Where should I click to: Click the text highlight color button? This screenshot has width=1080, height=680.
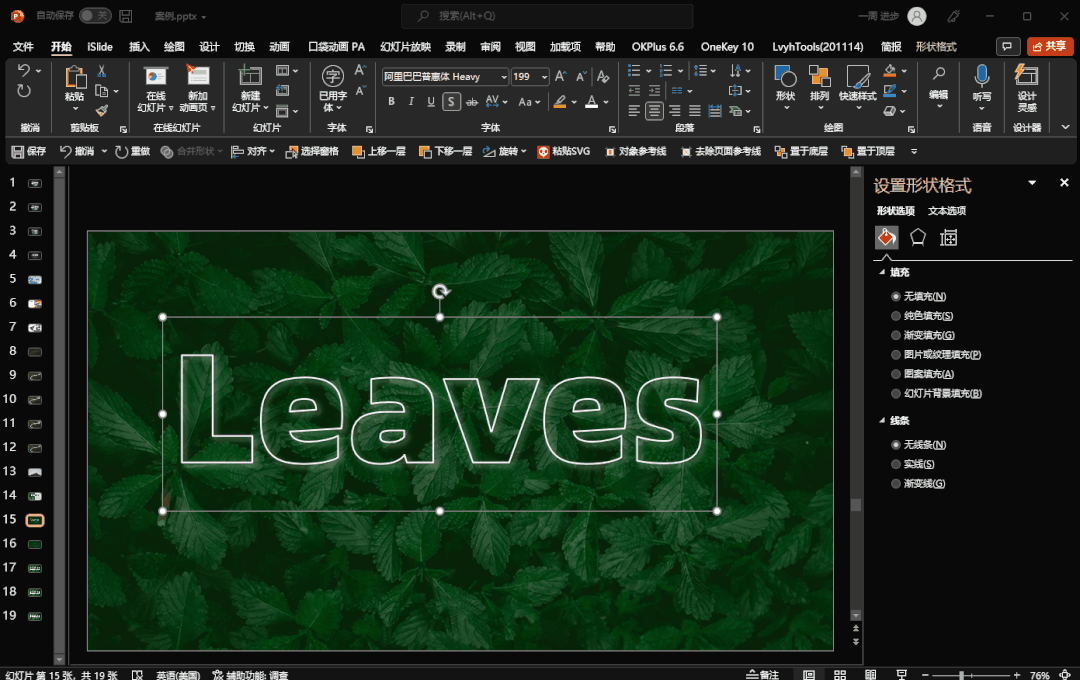tap(560, 102)
